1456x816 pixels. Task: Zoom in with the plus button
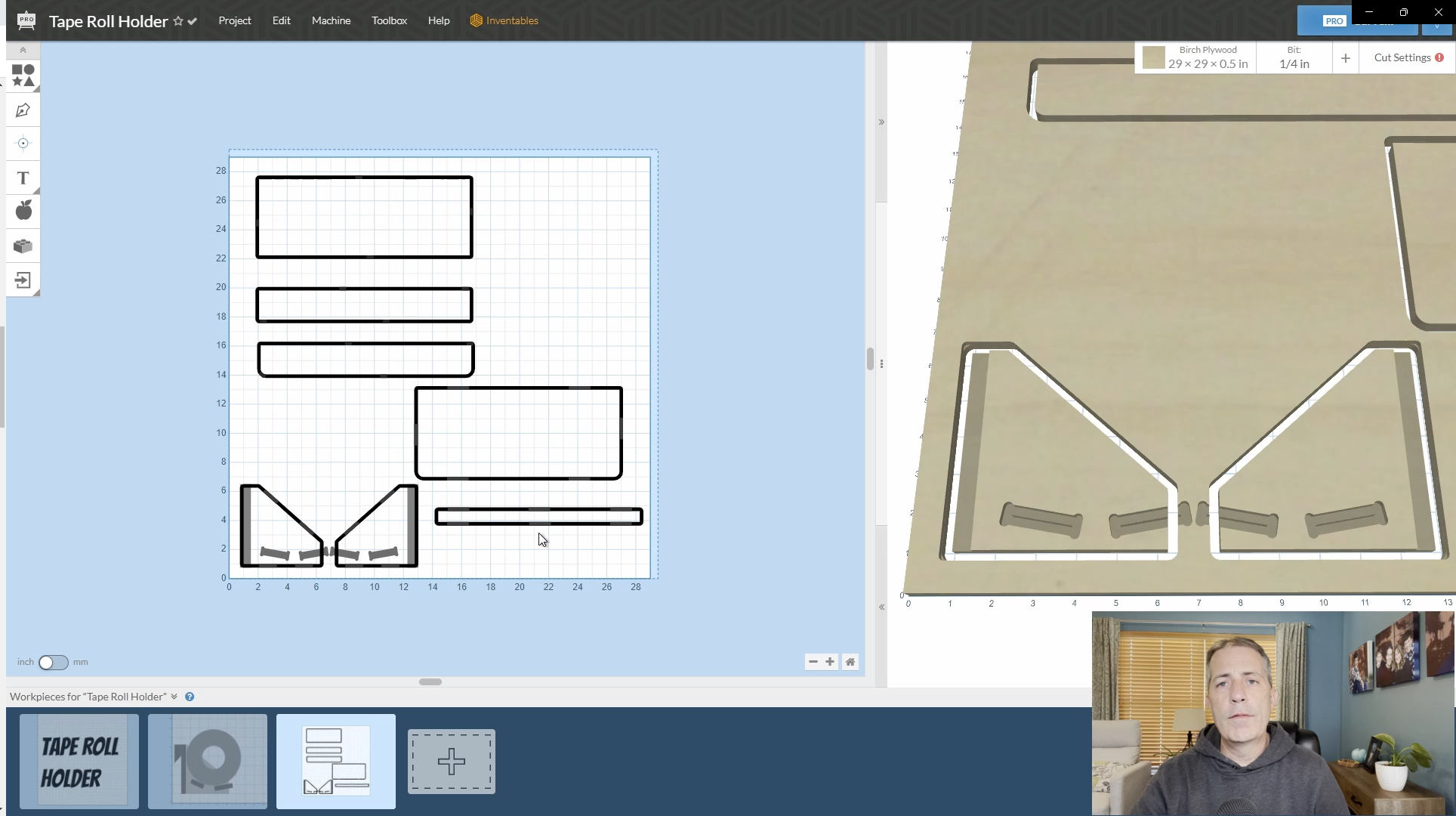tap(830, 662)
